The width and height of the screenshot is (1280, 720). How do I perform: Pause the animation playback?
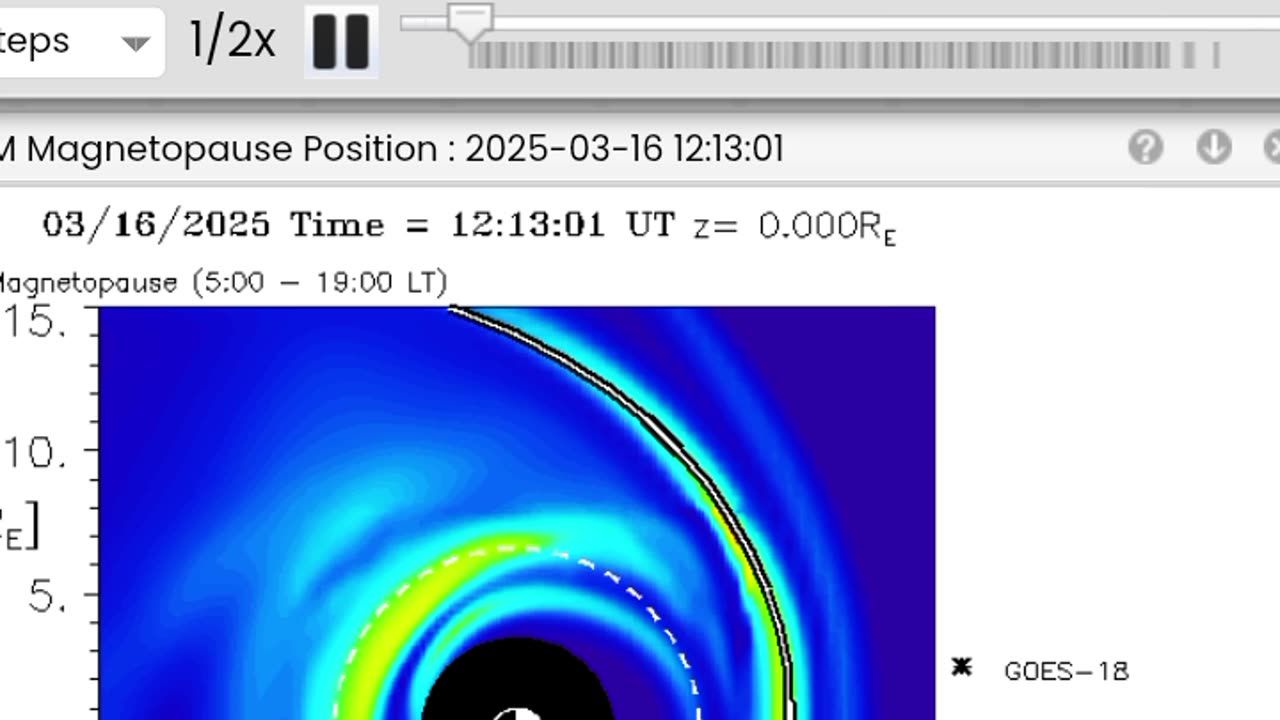click(341, 42)
